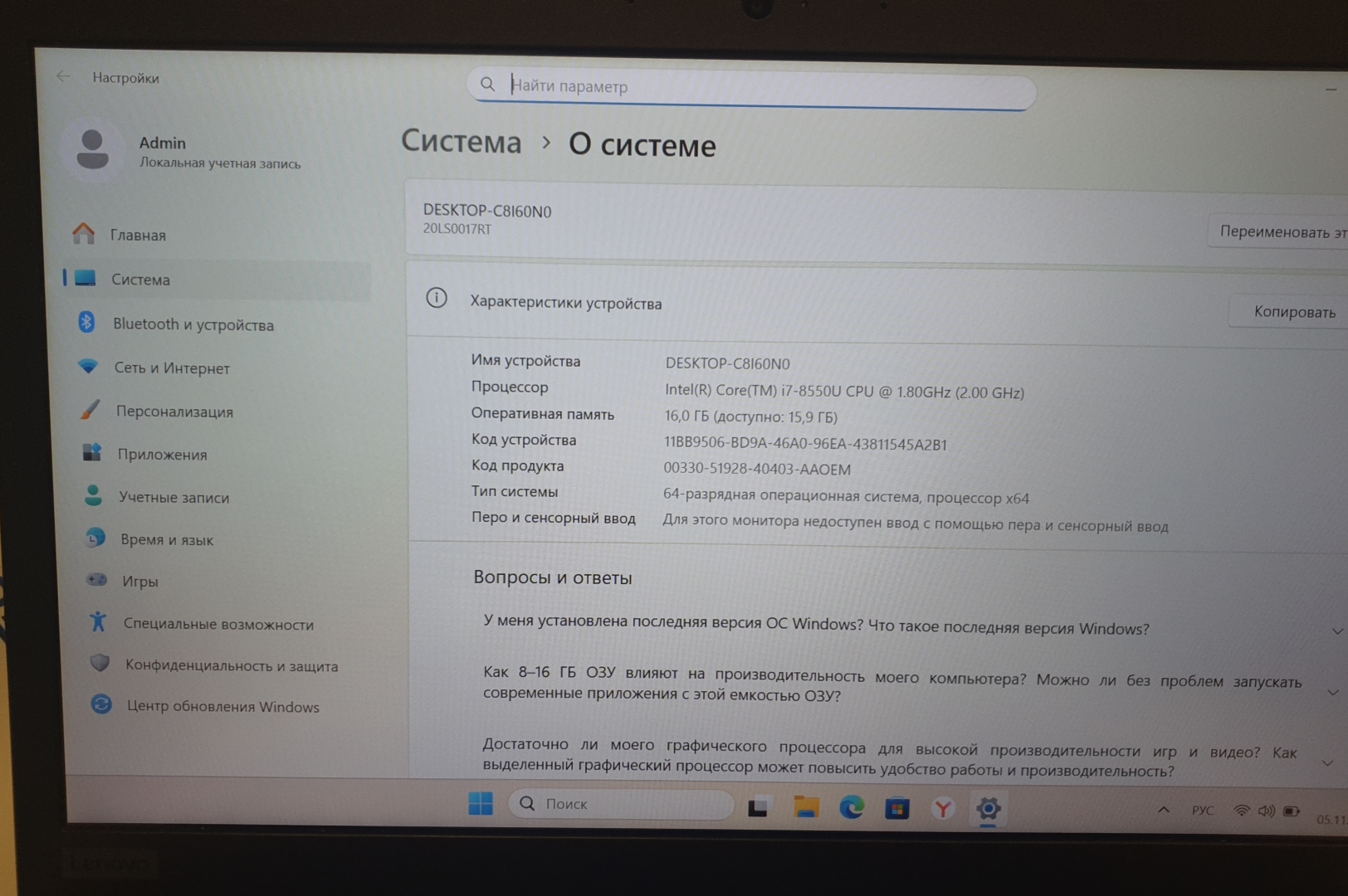This screenshot has width=1348, height=896.
Task: Click the back arrow in Settings header
Action: pos(63,76)
